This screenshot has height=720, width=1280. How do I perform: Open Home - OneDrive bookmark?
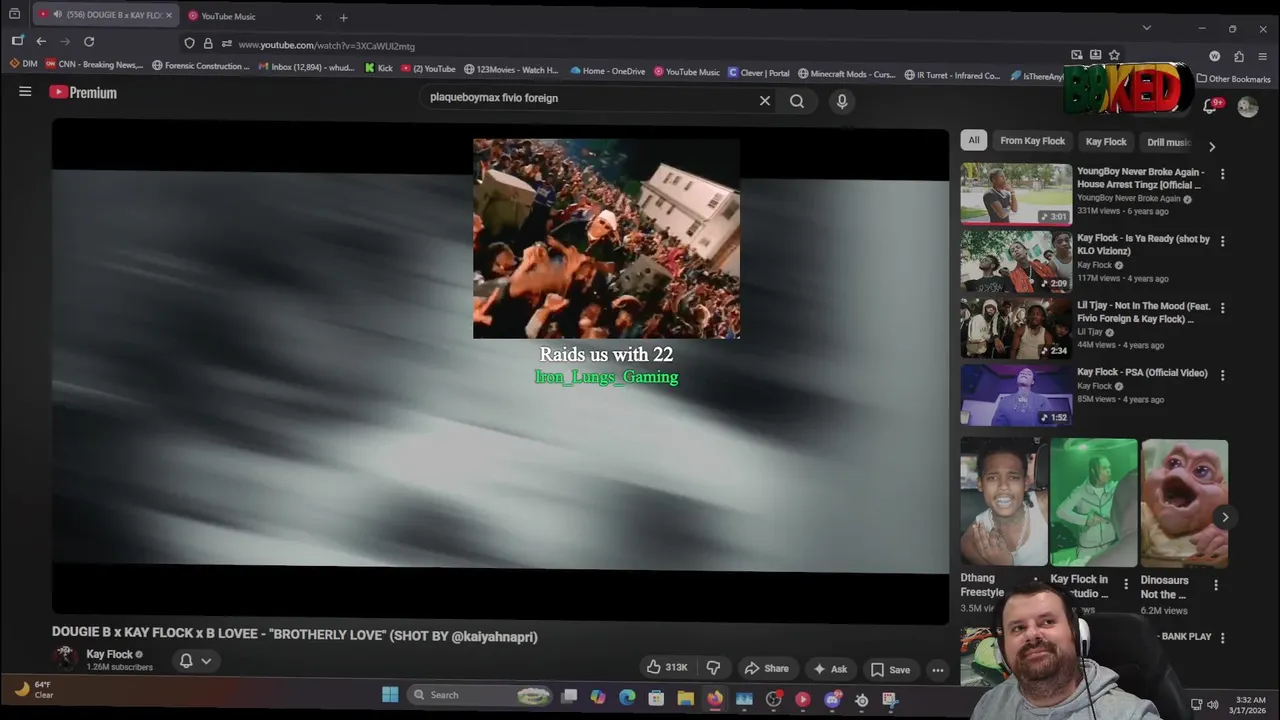pyautogui.click(x=608, y=71)
